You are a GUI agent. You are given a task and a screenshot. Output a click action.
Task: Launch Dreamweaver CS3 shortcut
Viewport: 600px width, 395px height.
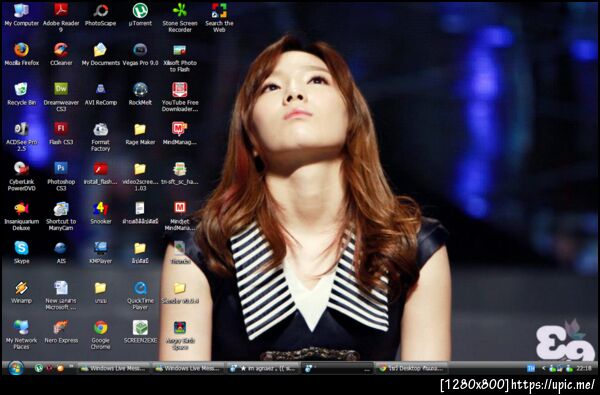point(61,97)
